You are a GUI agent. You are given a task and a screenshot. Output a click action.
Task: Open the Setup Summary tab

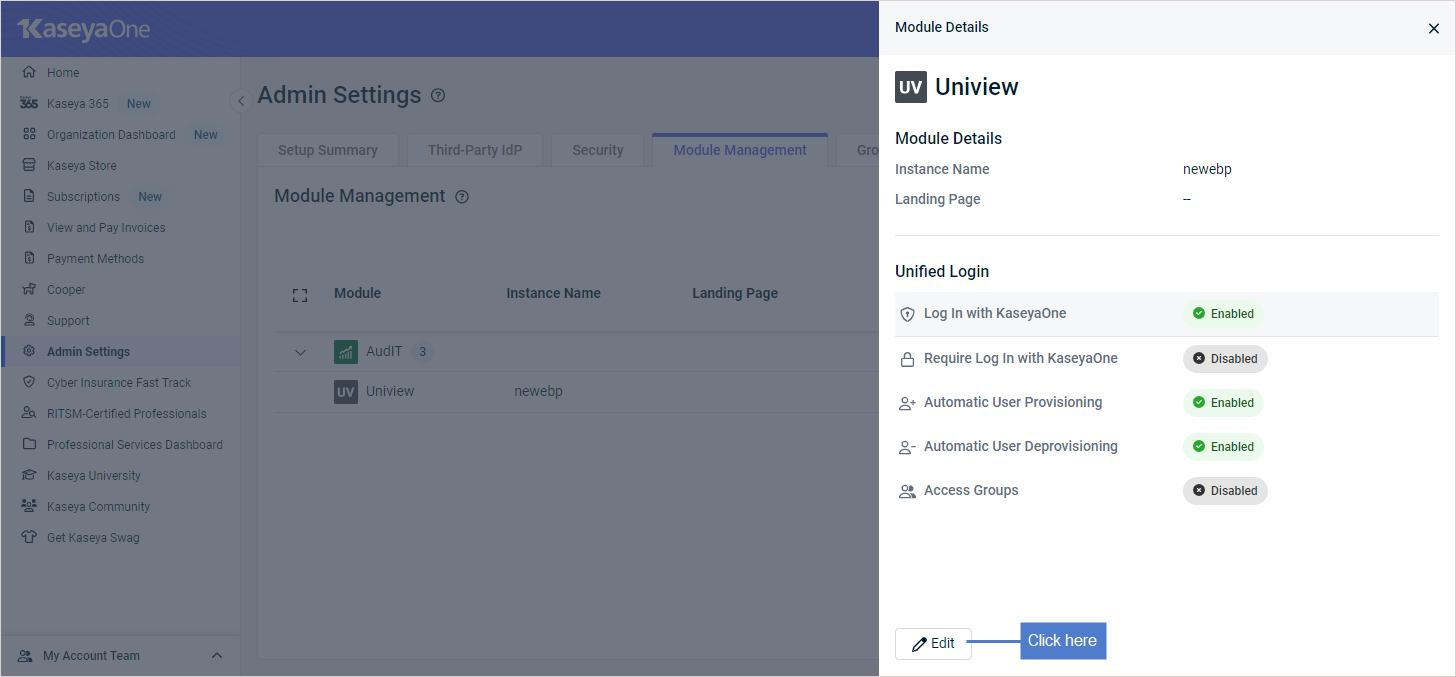(x=328, y=150)
